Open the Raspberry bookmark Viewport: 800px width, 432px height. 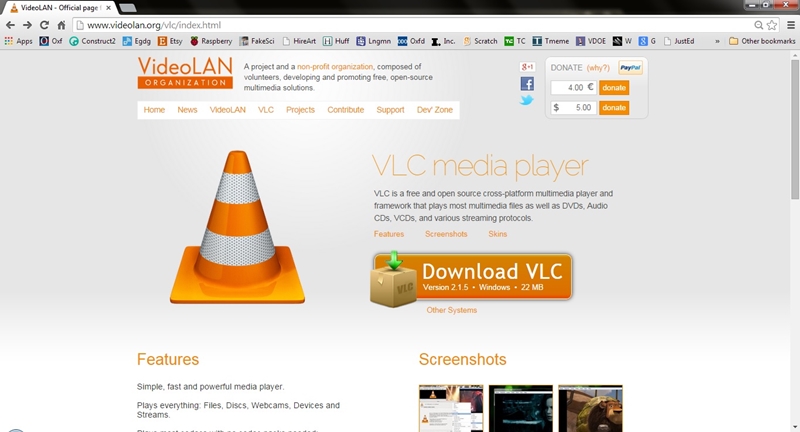211,41
